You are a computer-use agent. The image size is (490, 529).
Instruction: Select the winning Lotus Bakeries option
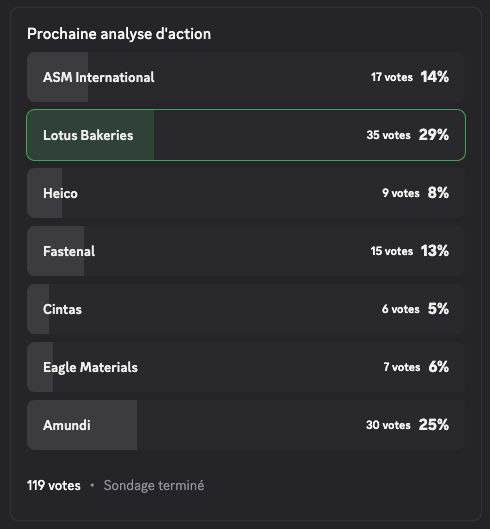tap(246, 135)
